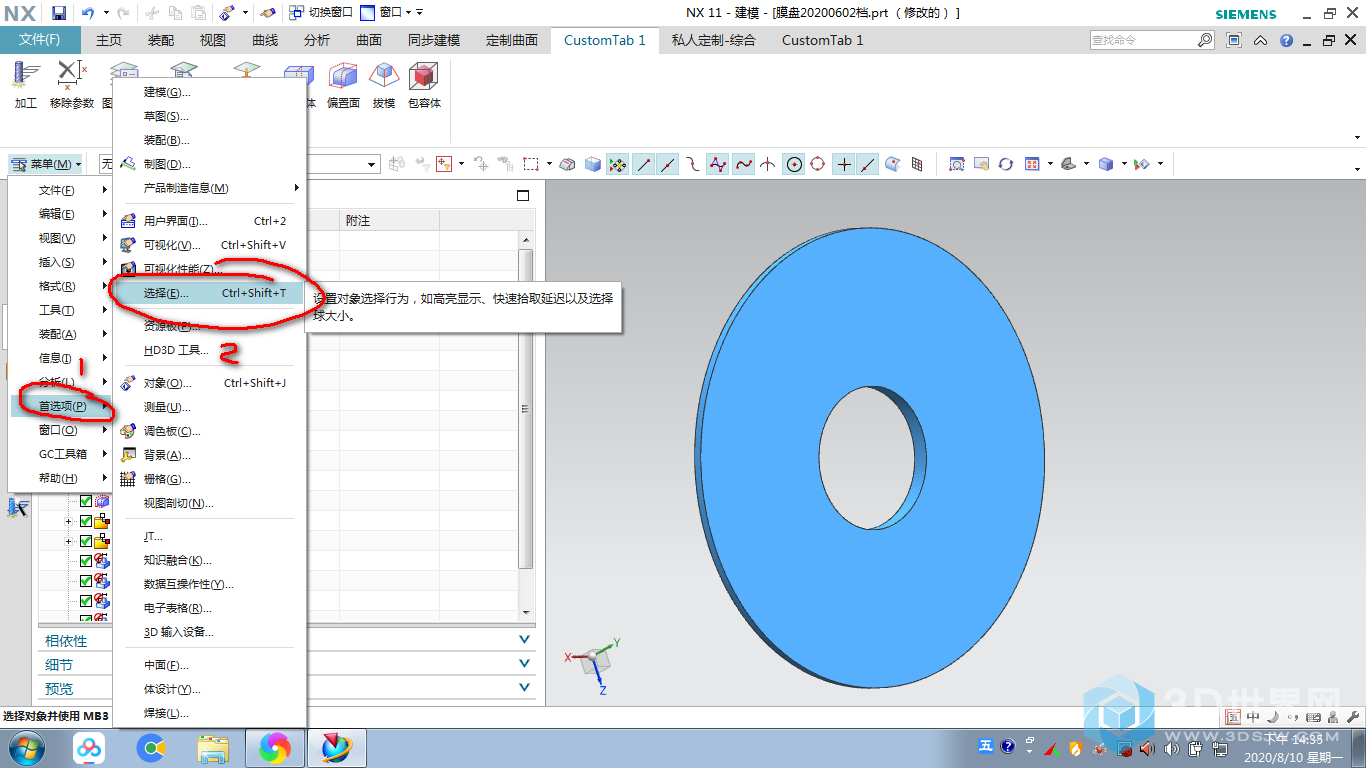This screenshot has width=1366, height=768.
Task: Open the undo history dropdown arrow
Action: coord(104,13)
